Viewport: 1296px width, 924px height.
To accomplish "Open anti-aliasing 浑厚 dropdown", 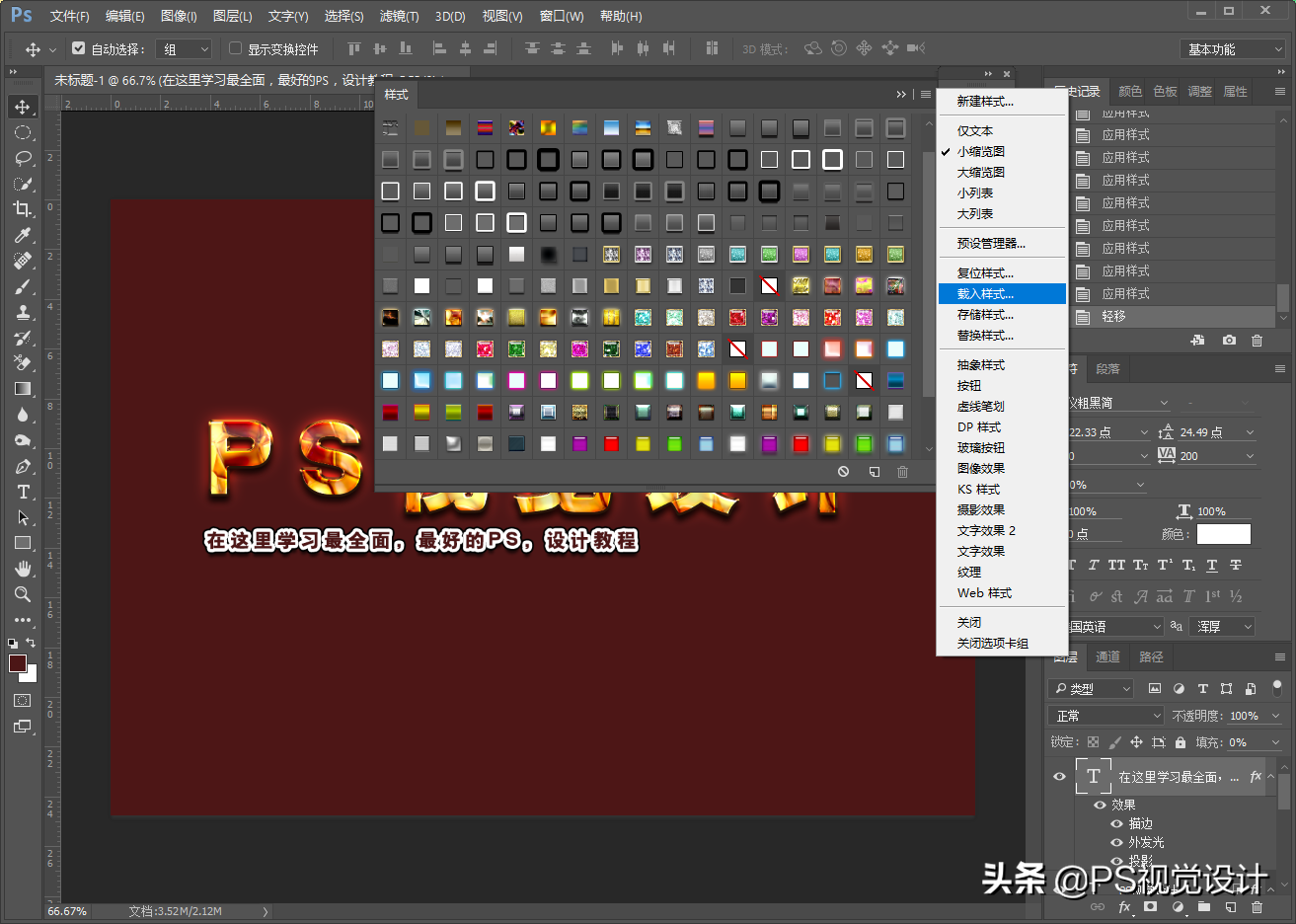I will pos(1224,626).
